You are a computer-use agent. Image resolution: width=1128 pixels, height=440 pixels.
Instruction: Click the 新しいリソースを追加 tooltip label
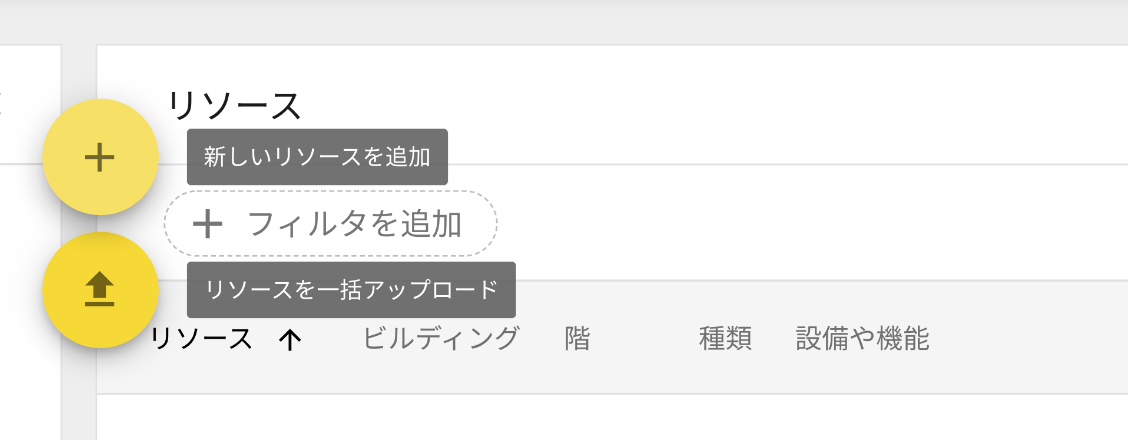[x=317, y=157]
